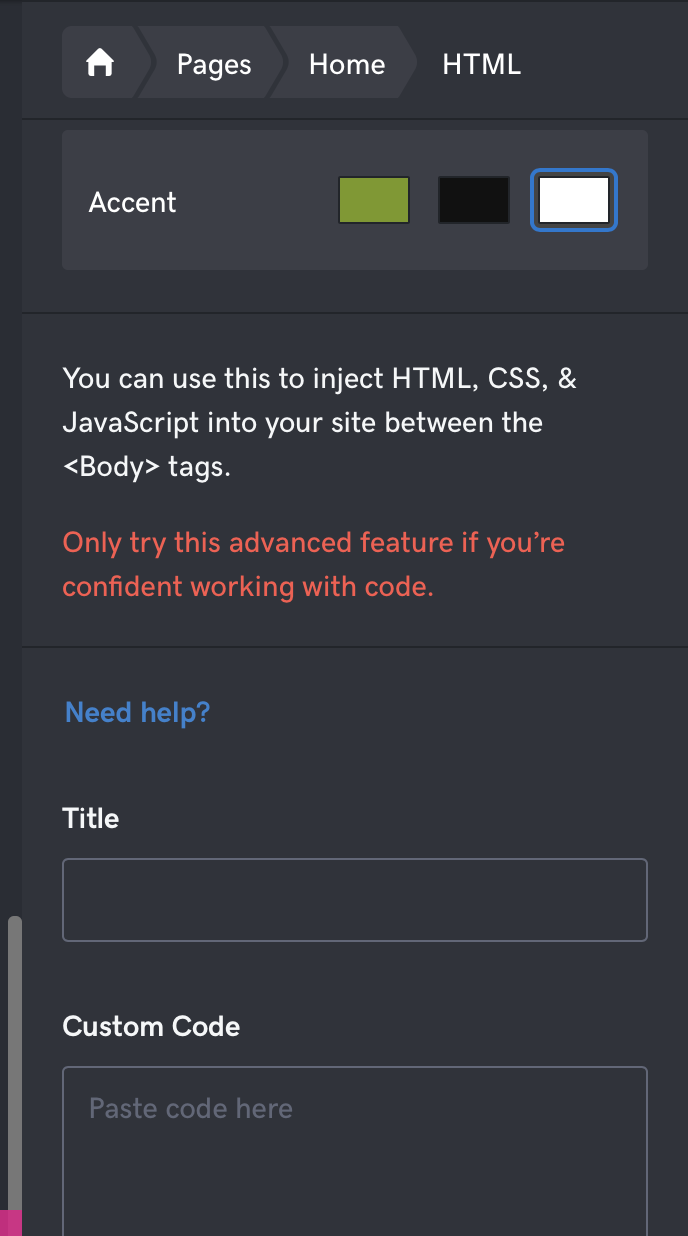
Task: Click the pink marker at the bottom-left corner
Action: pos(10,1222)
